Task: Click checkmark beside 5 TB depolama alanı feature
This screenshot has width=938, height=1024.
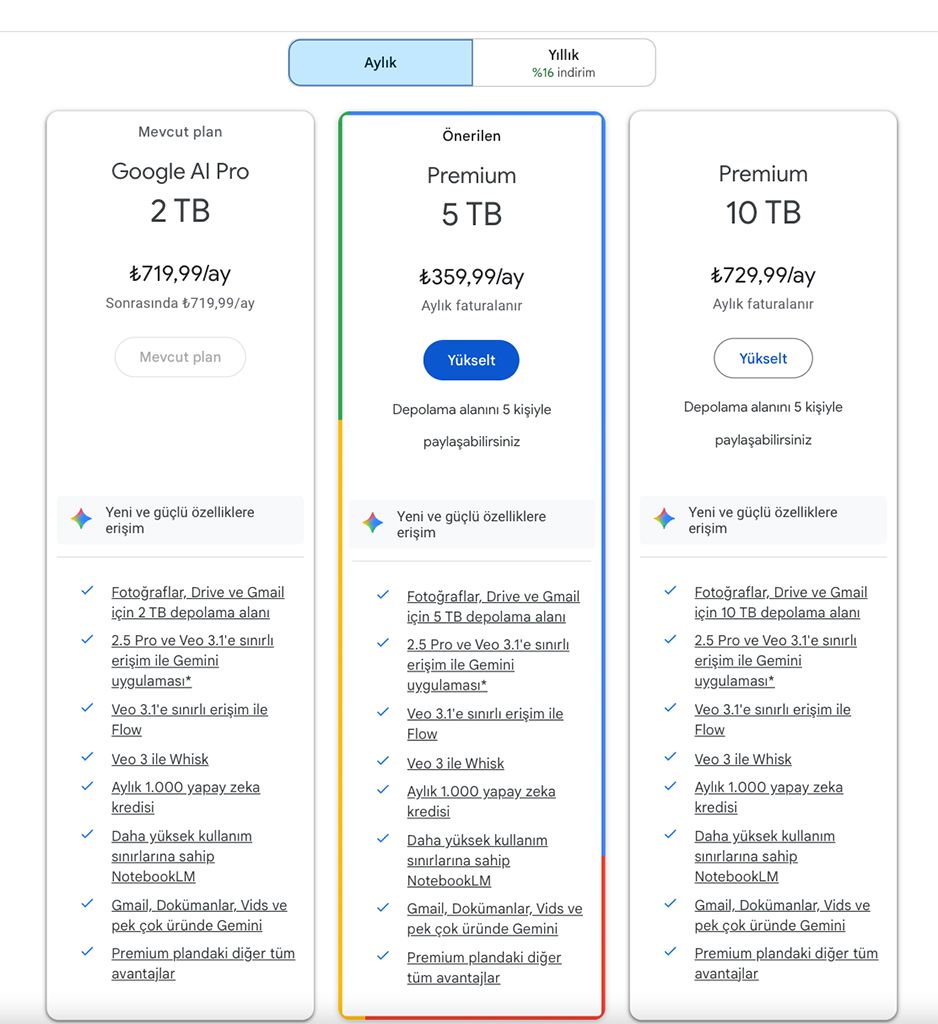Action: coord(383,595)
